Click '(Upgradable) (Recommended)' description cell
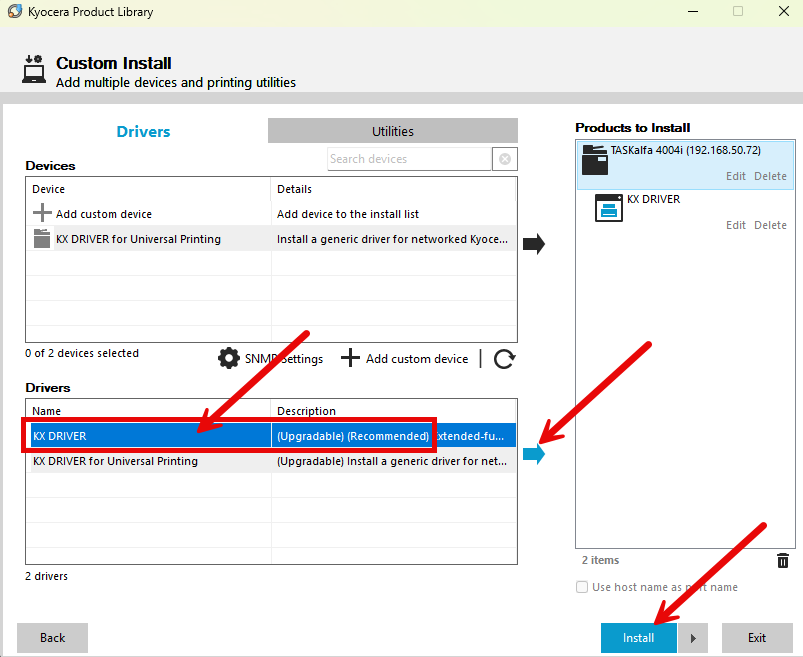 [x=393, y=436]
